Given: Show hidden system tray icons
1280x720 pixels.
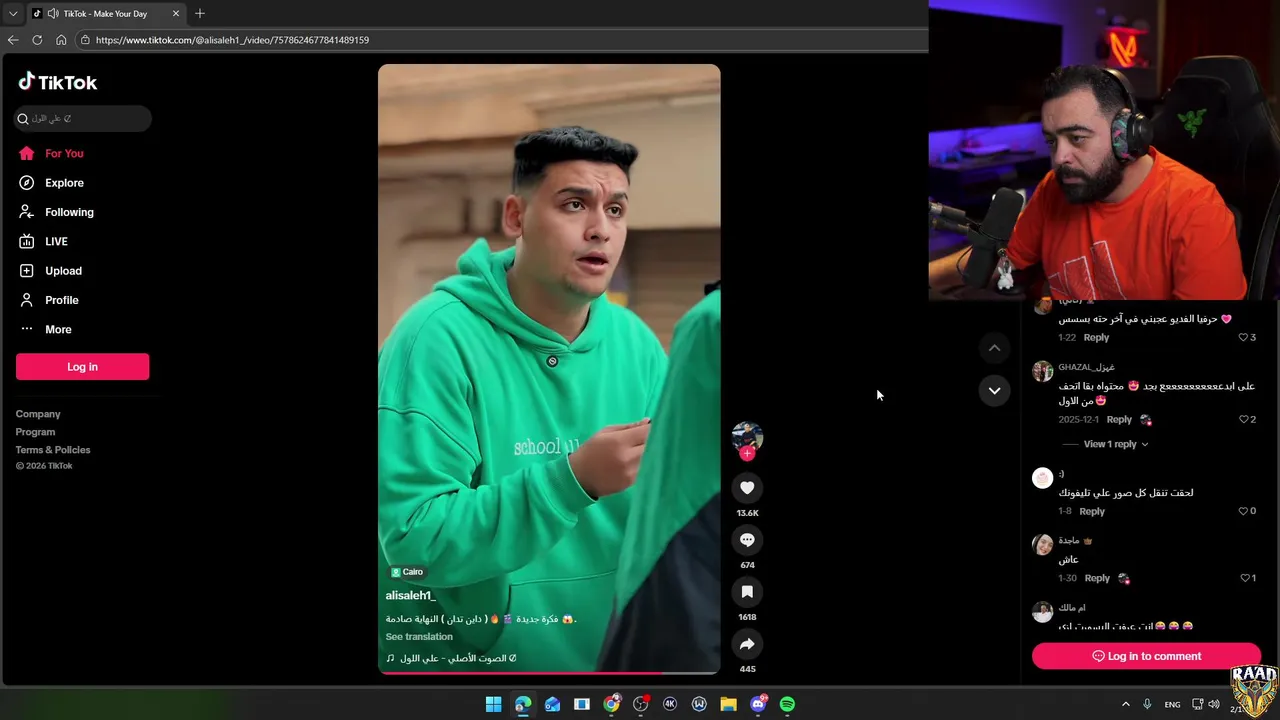Looking at the screenshot, I should (1125, 704).
